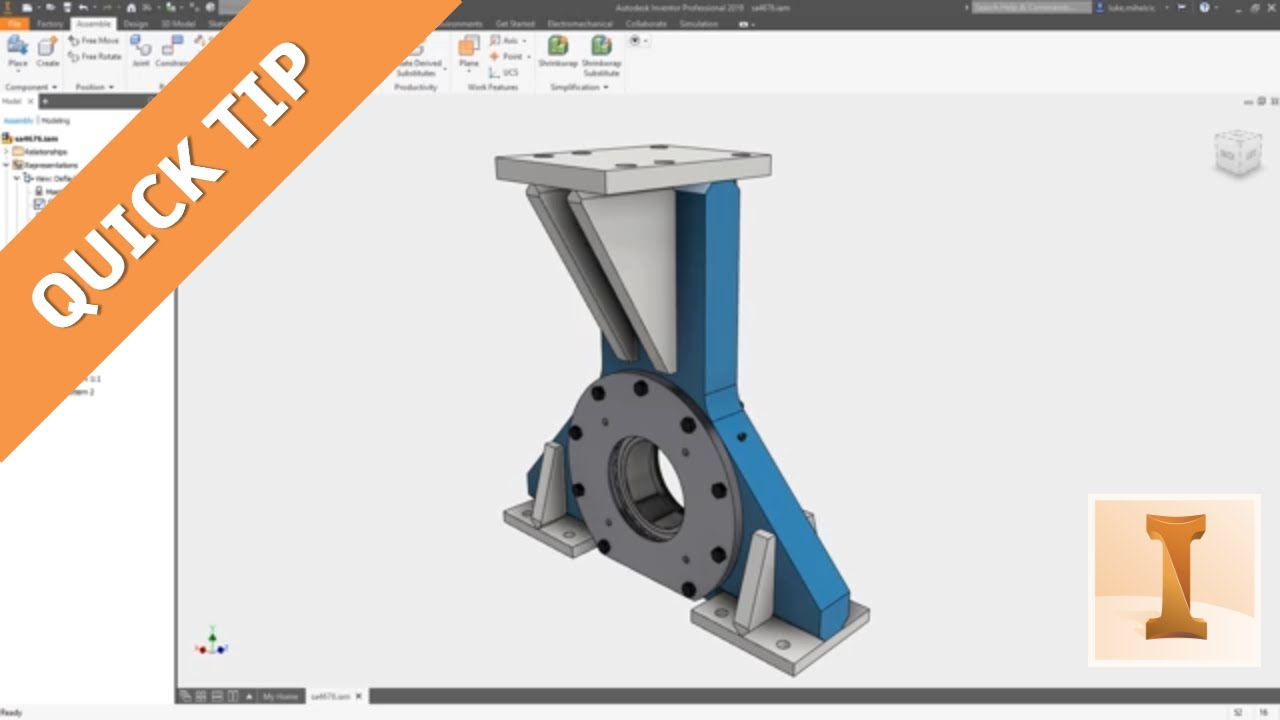This screenshot has height=720, width=1280.
Task: Open the Axis dropdown arrow
Action: tap(524, 41)
